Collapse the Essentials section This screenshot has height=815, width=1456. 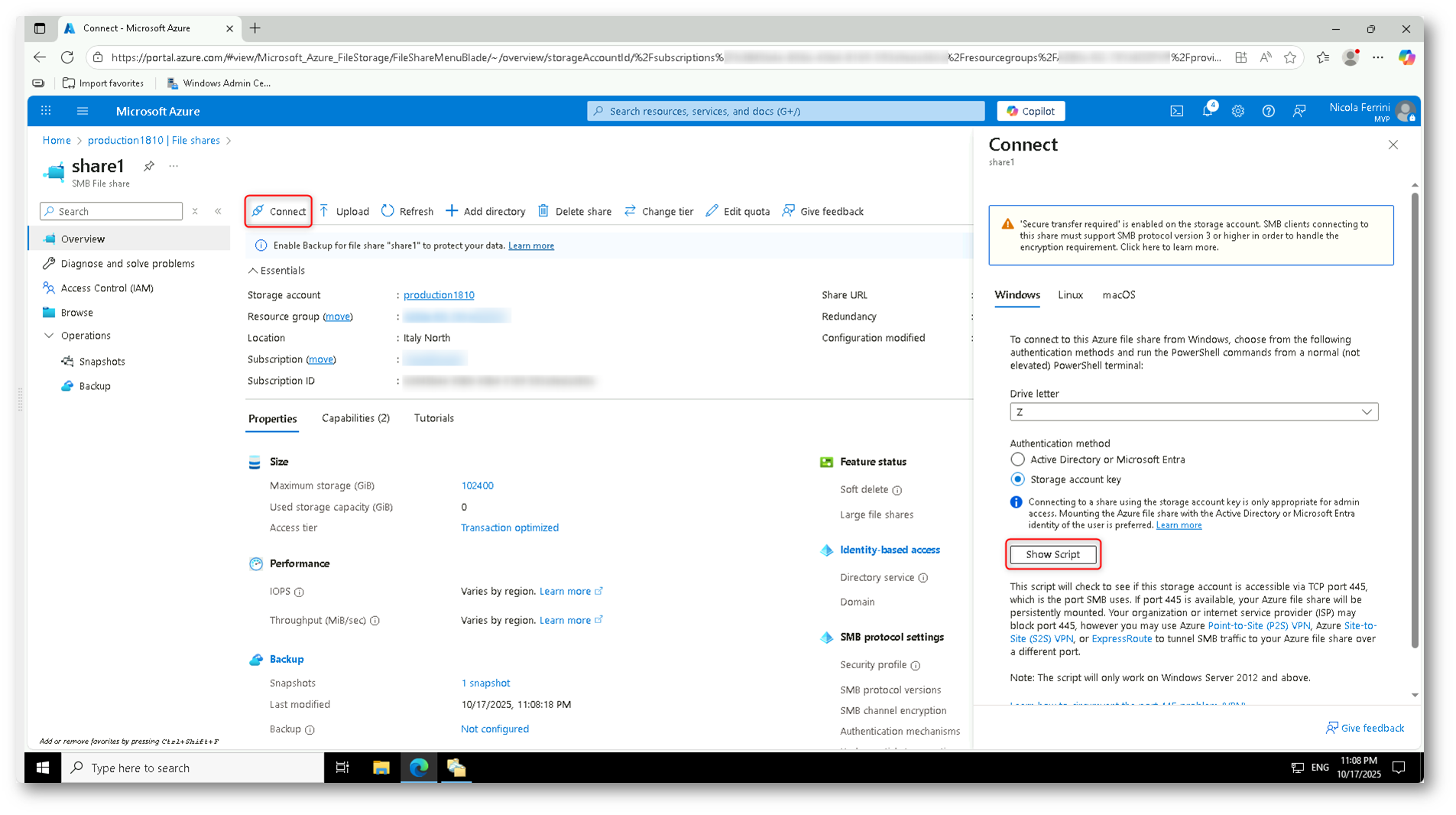coord(253,271)
